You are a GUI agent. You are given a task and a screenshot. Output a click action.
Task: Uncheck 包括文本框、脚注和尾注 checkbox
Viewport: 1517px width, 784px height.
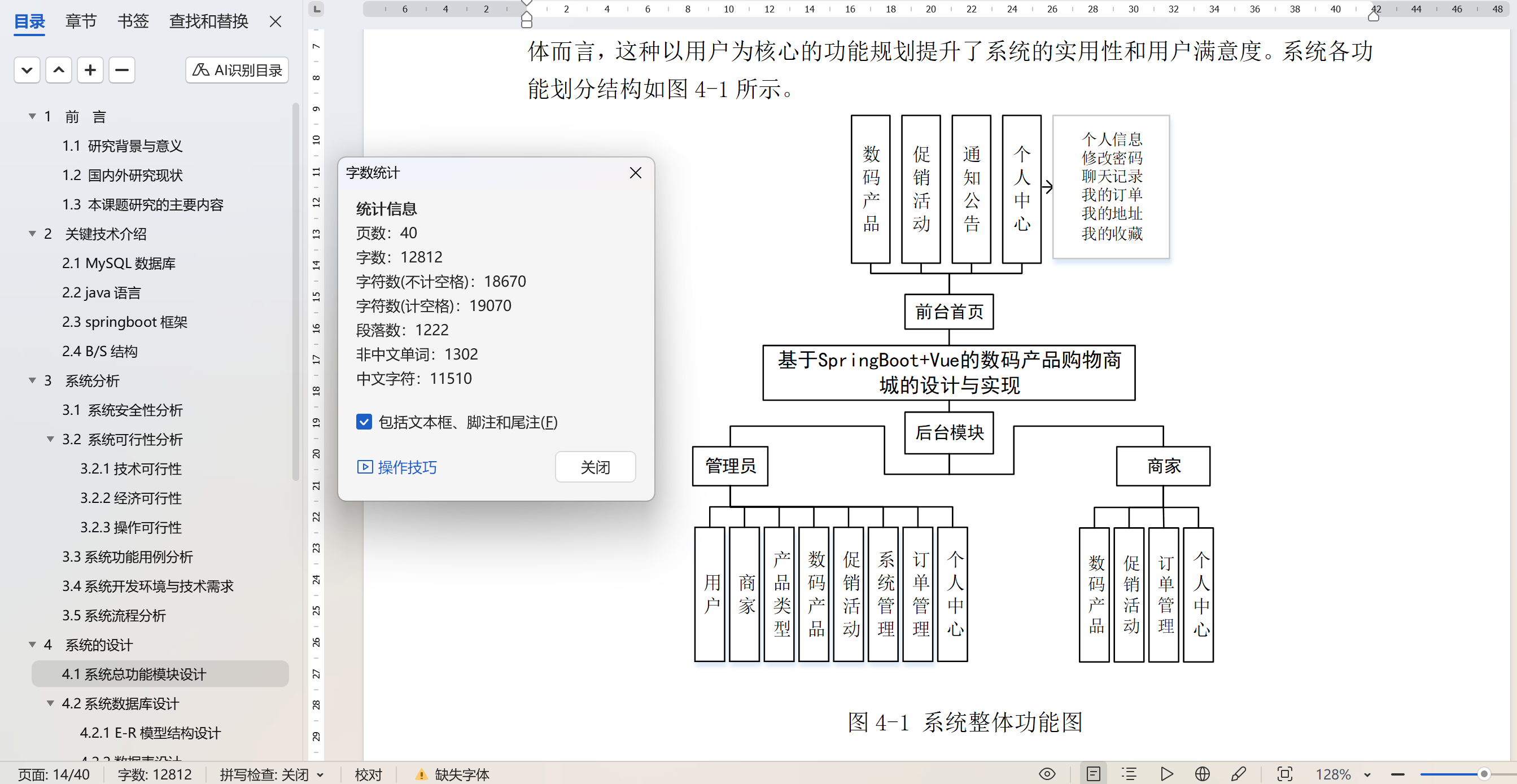click(364, 422)
